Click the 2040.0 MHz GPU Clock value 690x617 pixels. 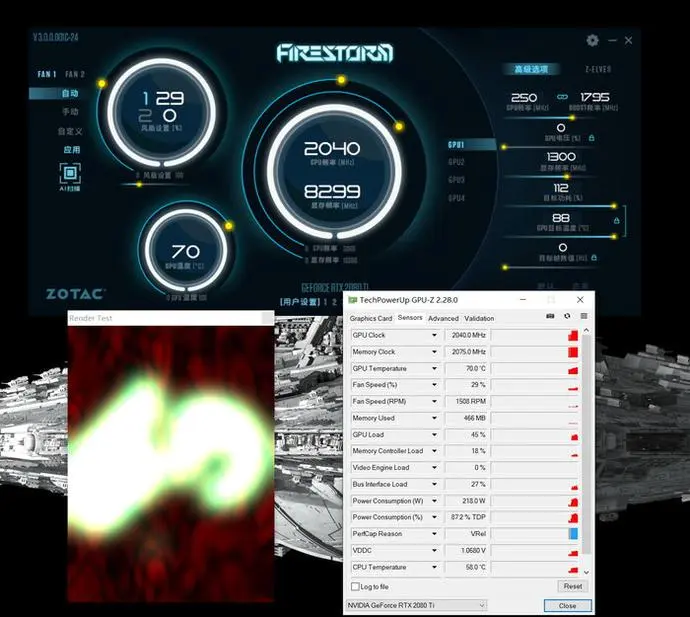pyautogui.click(x=466, y=335)
